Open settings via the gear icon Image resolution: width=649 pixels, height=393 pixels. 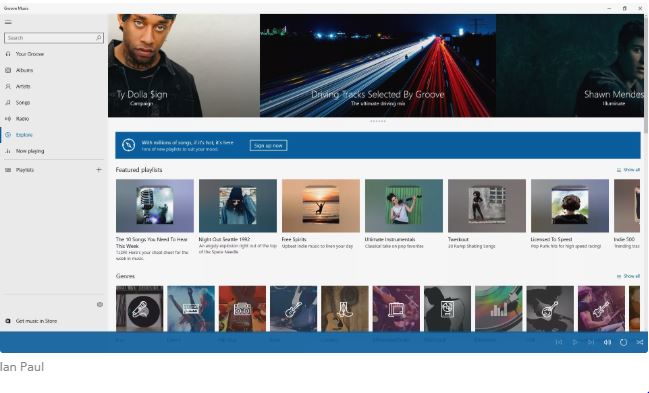point(100,304)
